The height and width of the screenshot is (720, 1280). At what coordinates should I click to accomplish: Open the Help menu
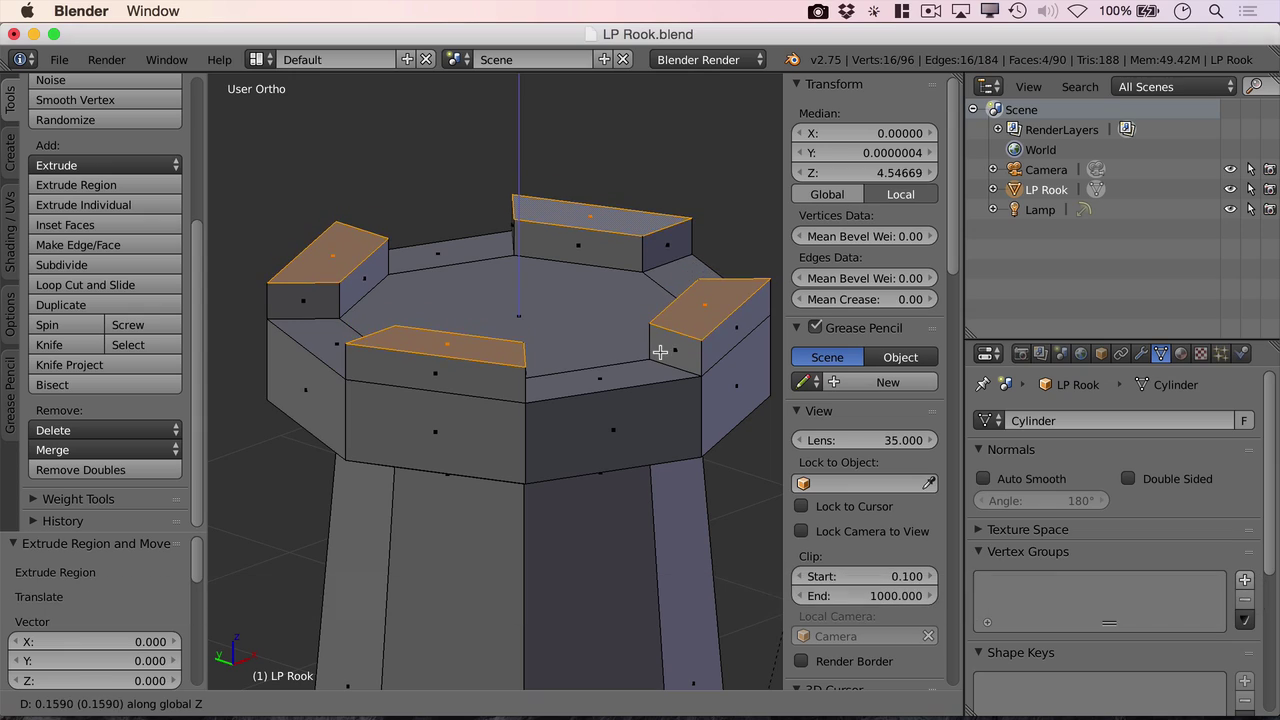click(x=219, y=59)
